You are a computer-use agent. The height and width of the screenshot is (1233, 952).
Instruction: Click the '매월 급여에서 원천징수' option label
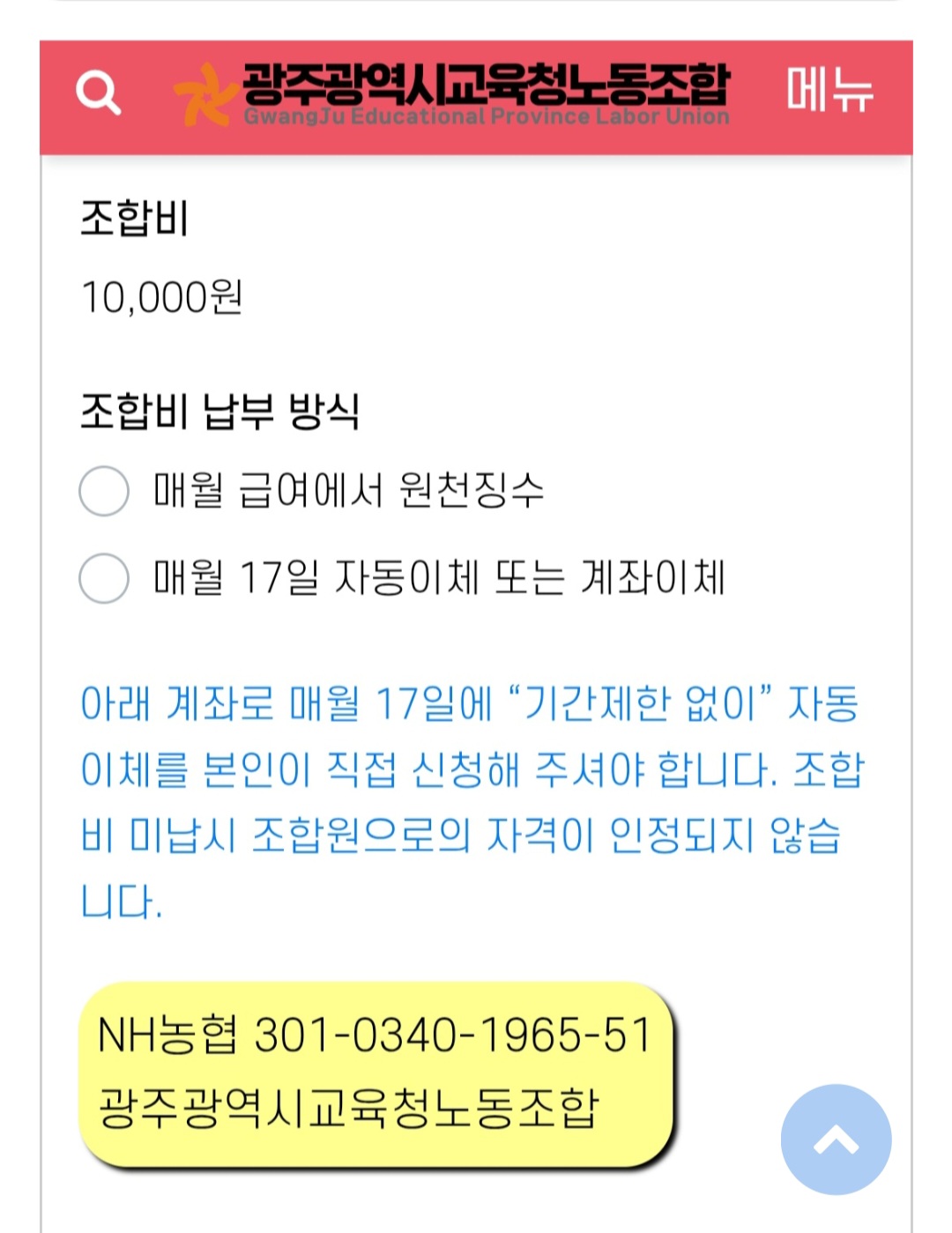click(348, 491)
